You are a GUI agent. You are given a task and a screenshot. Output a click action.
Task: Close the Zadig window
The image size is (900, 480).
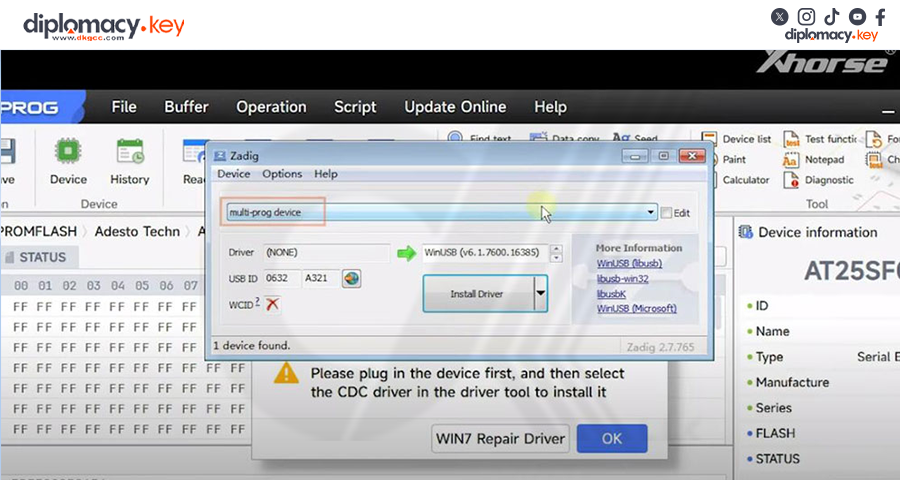(692, 156)
